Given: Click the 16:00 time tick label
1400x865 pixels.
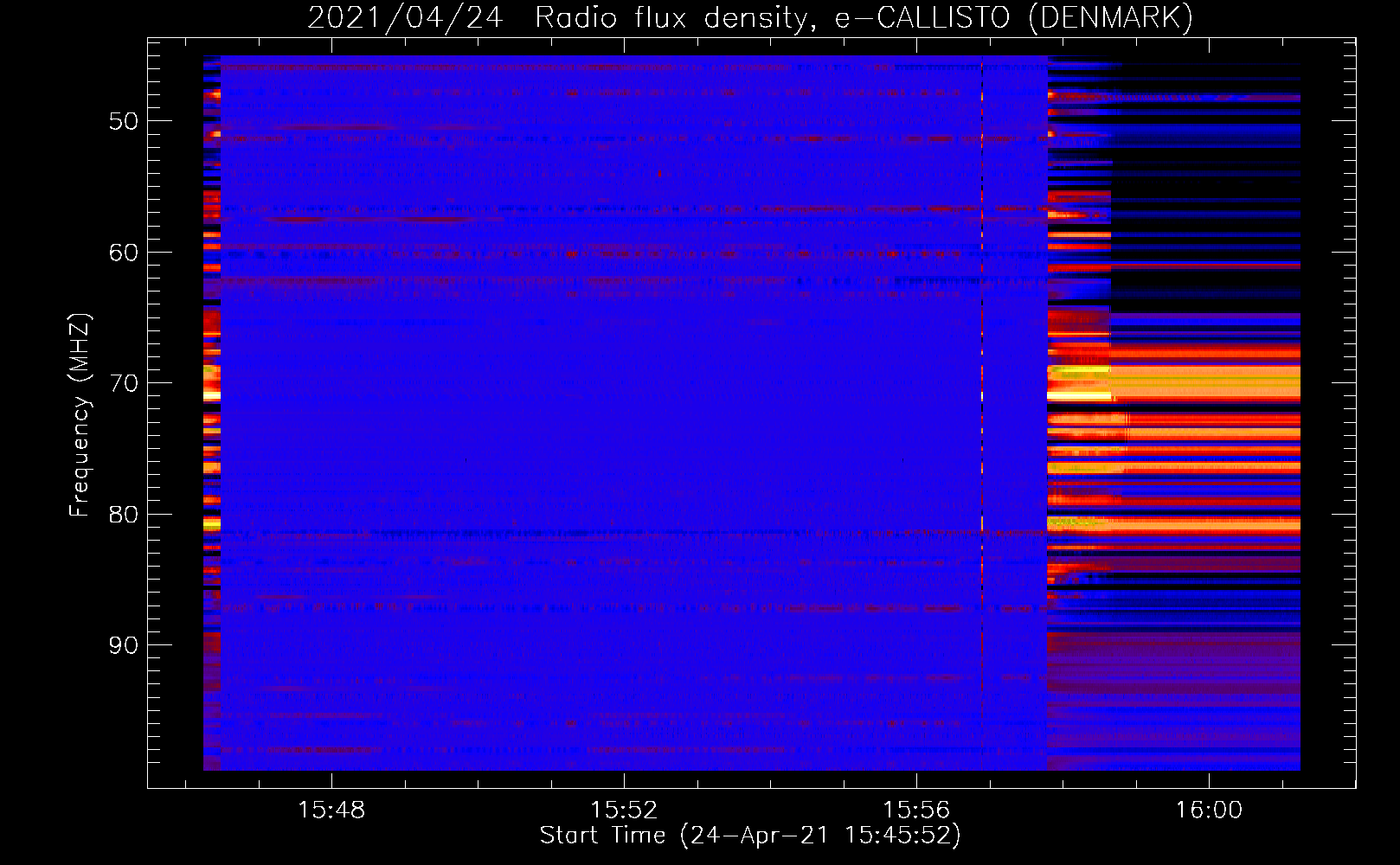Looking at the screenshot, I should tap(1209, 811).
